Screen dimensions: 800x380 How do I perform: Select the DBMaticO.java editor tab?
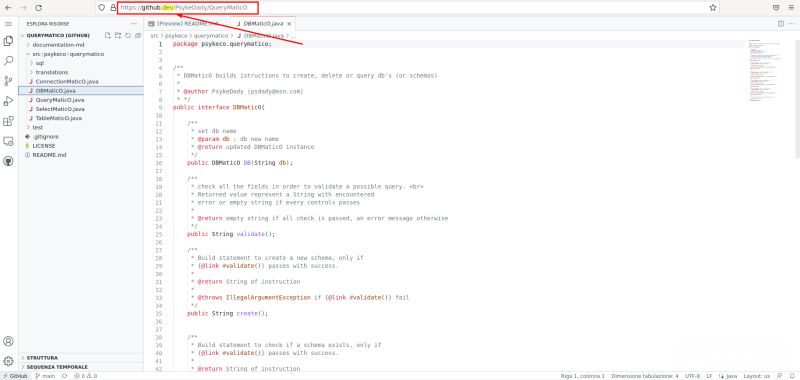click(x=263, y=24)
